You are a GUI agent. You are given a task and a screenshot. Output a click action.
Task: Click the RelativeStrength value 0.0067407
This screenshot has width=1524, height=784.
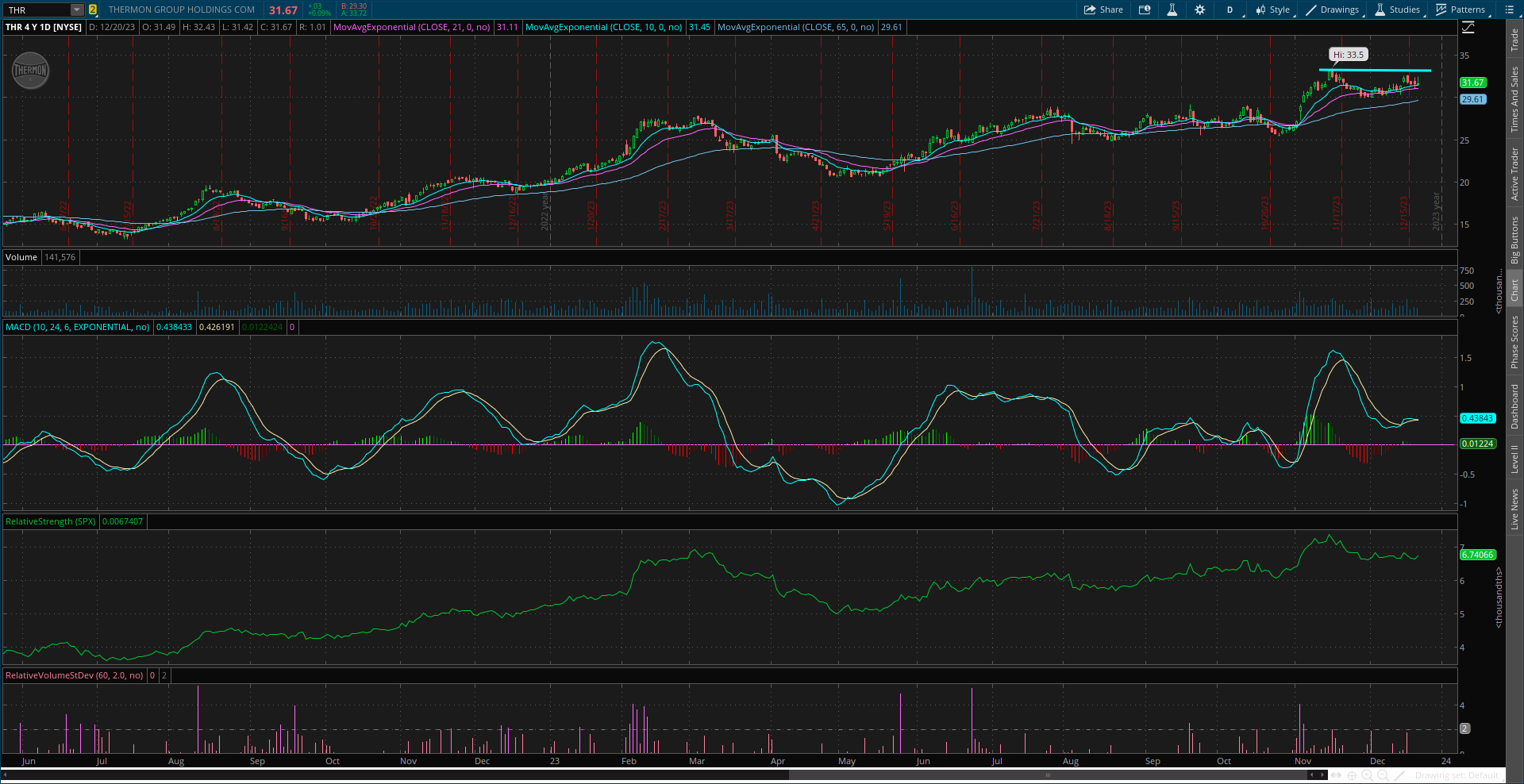pos(122,521)
